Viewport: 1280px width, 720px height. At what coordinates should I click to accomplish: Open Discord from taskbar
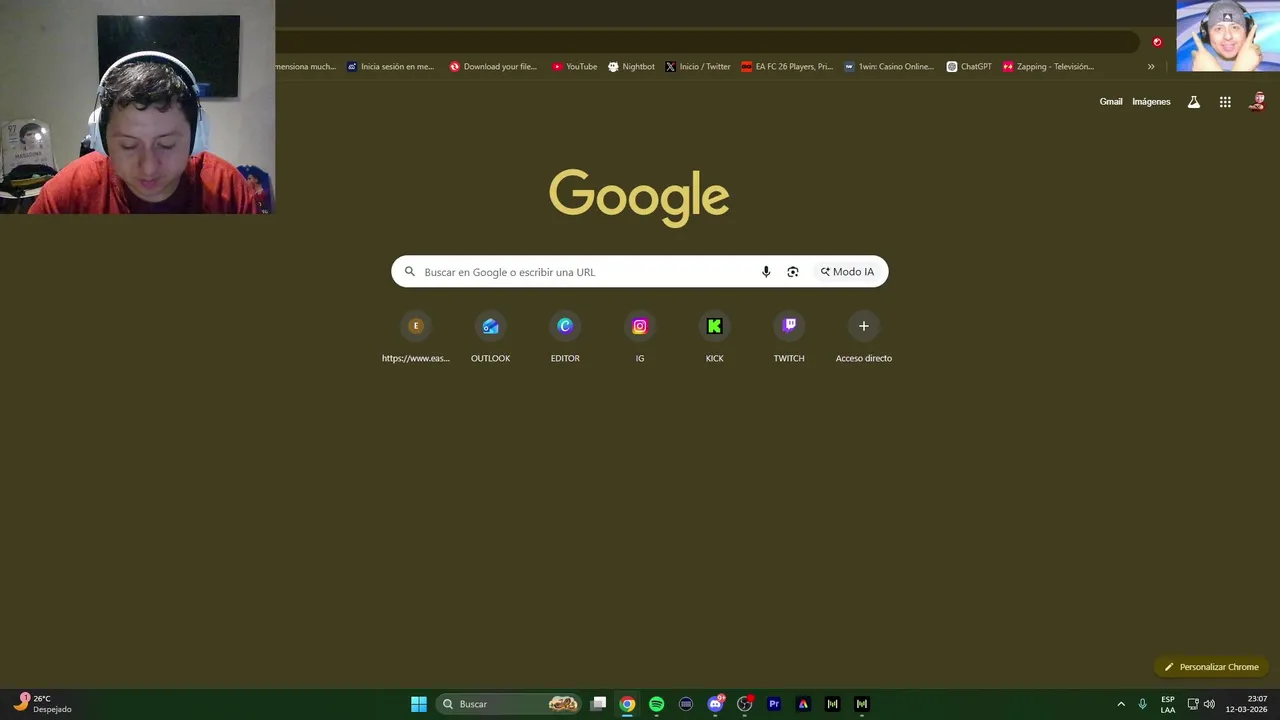[715, 704]
